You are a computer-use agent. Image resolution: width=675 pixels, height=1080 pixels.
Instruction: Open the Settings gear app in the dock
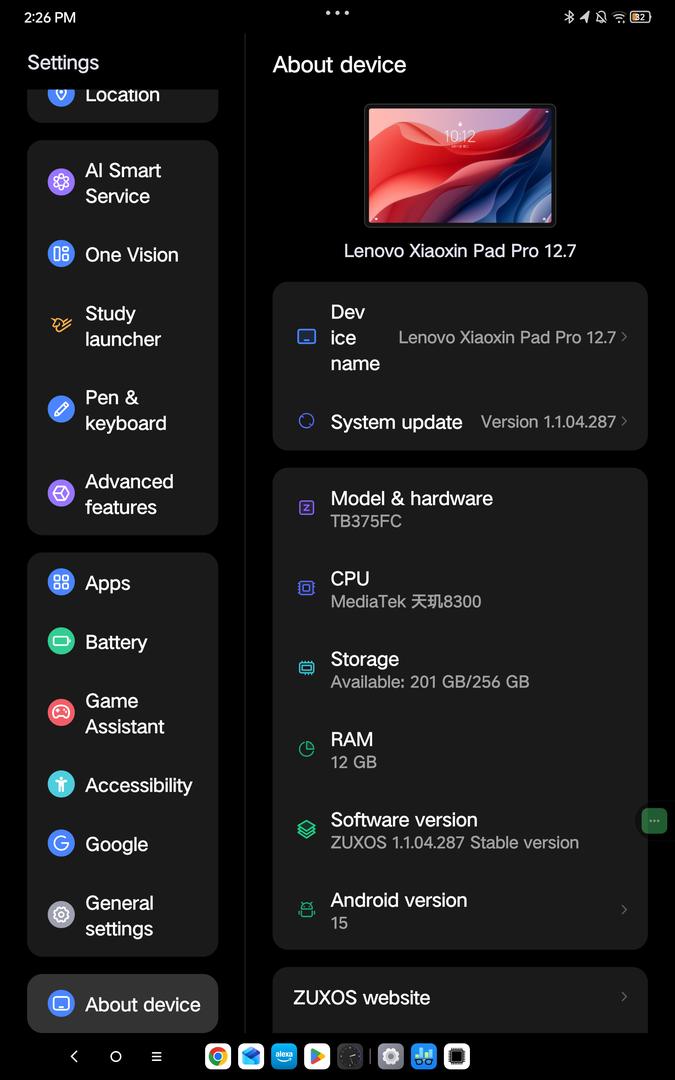(390, 1056)
